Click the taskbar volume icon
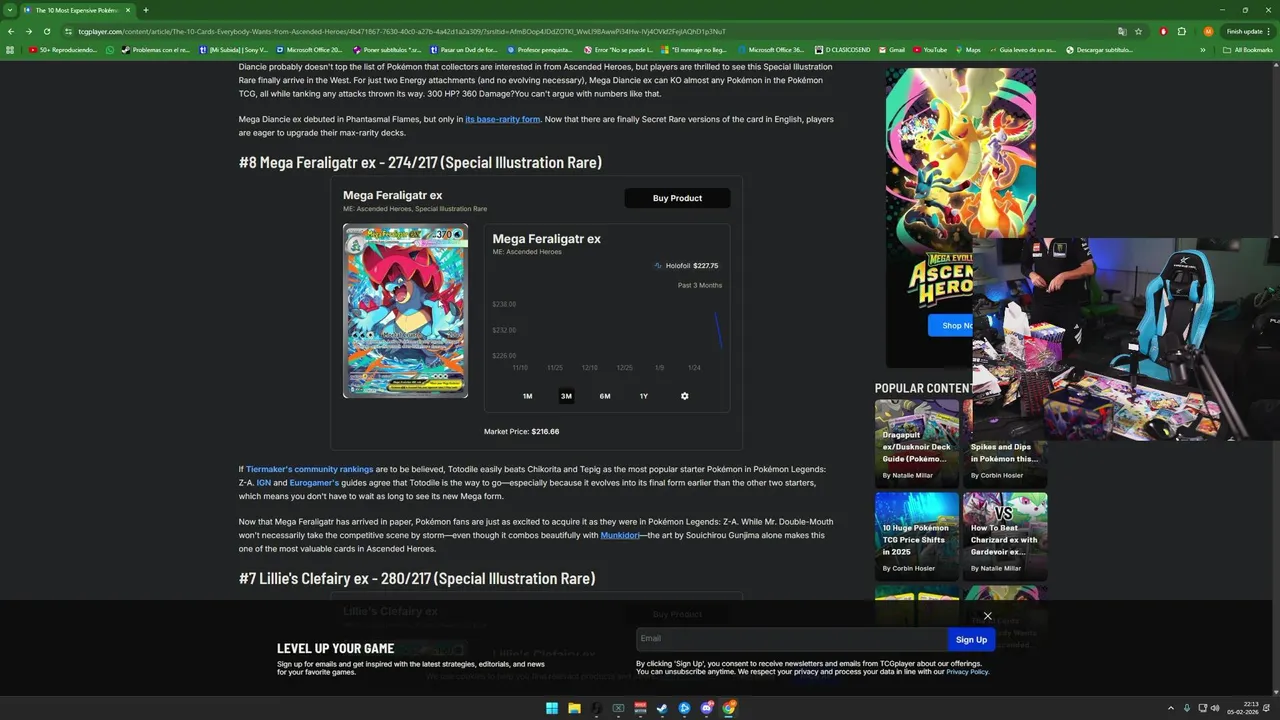 (1215, 708)
